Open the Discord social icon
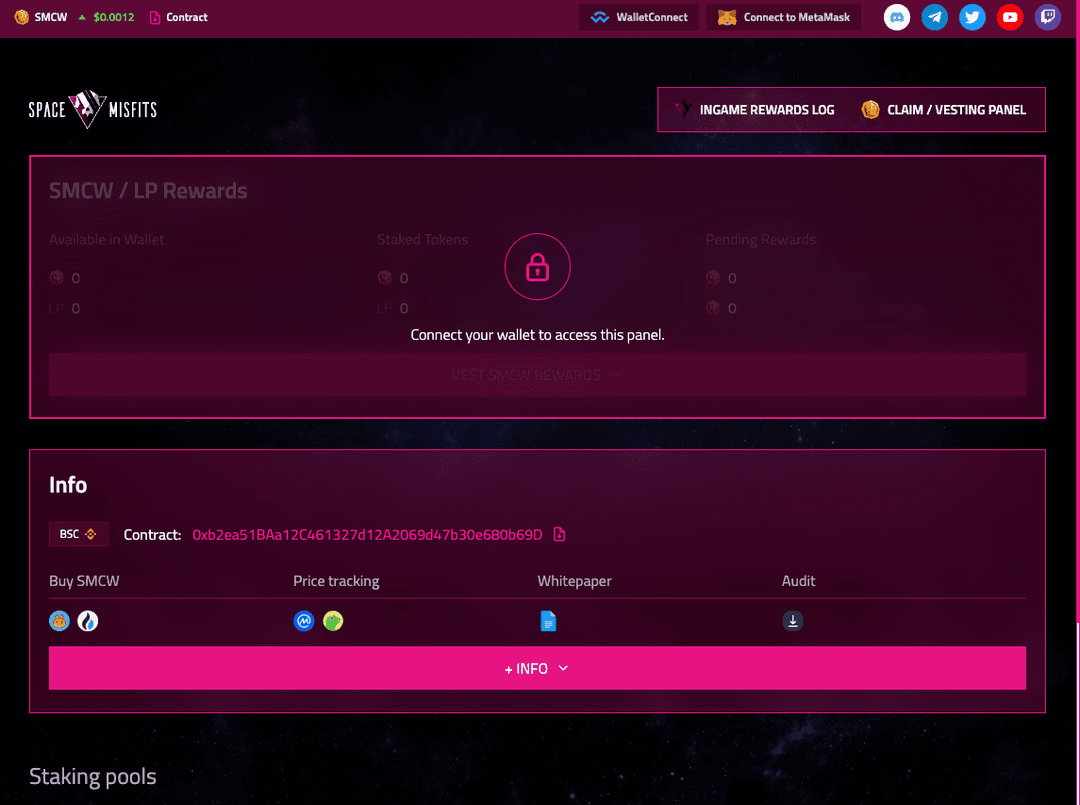The image size is (1080, 805). pos(897,17)
